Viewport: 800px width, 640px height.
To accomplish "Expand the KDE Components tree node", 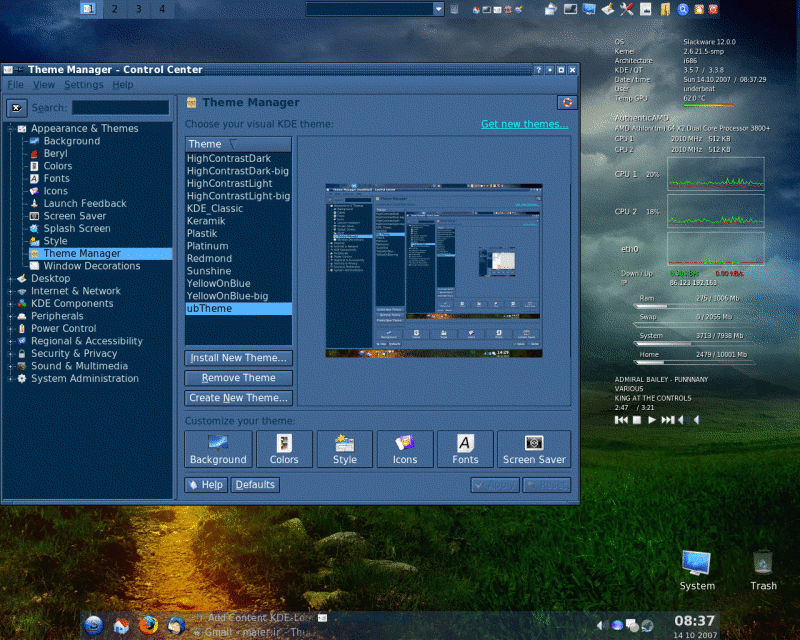I will pos(10,304).
